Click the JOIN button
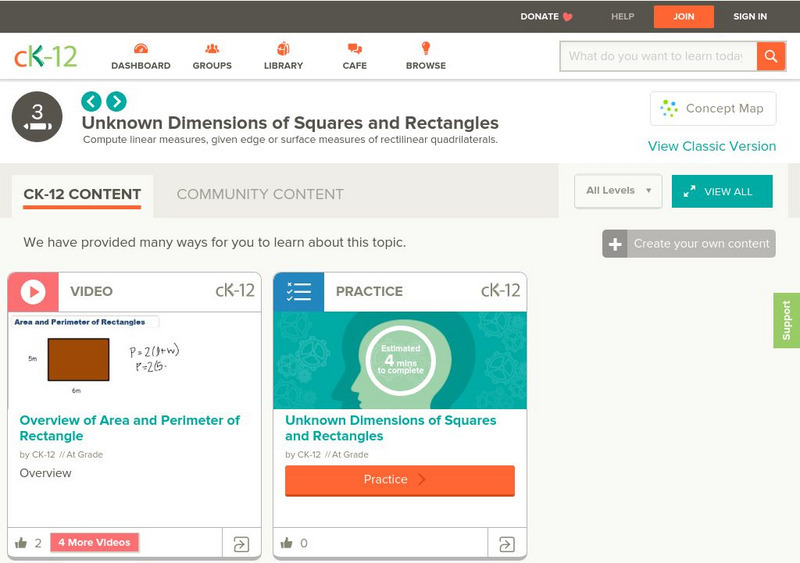 [x=683, y=17]
